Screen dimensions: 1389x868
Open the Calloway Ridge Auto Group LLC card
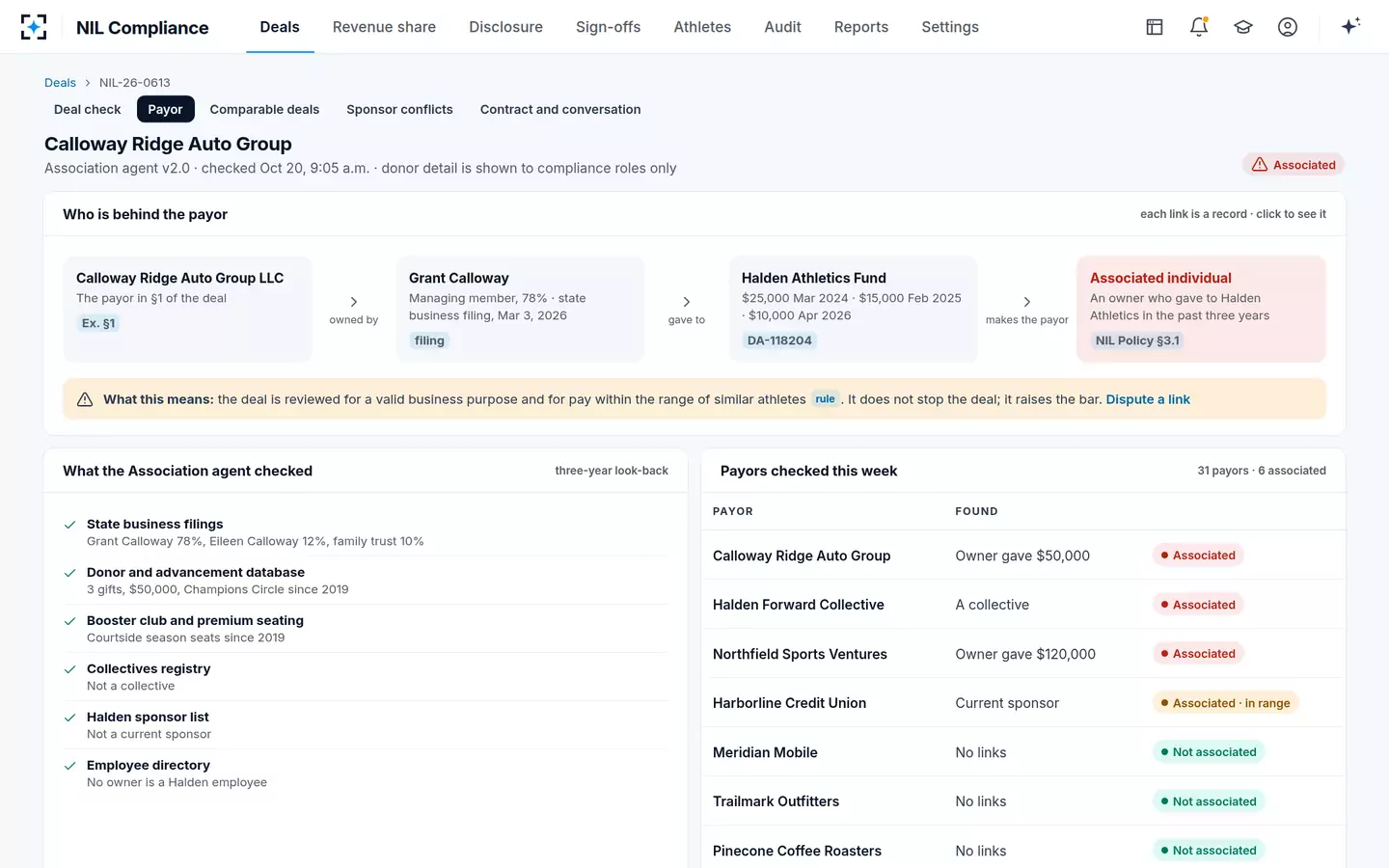[x=188, y=309]
